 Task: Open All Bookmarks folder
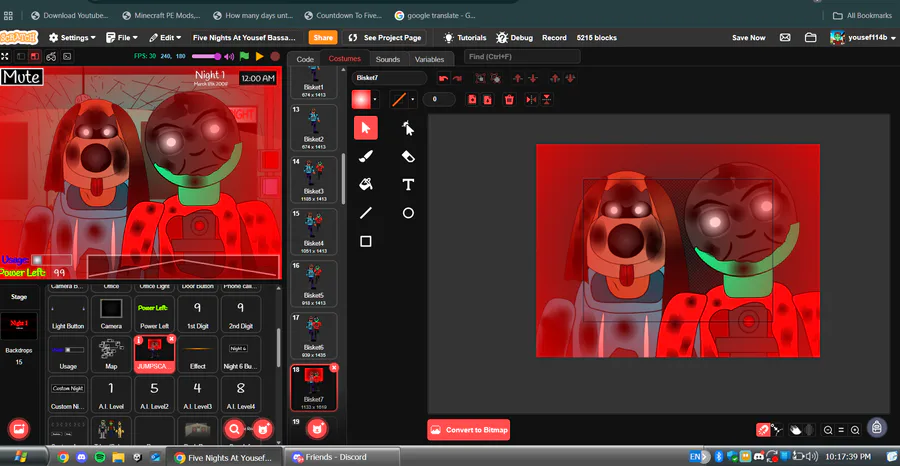862,15
